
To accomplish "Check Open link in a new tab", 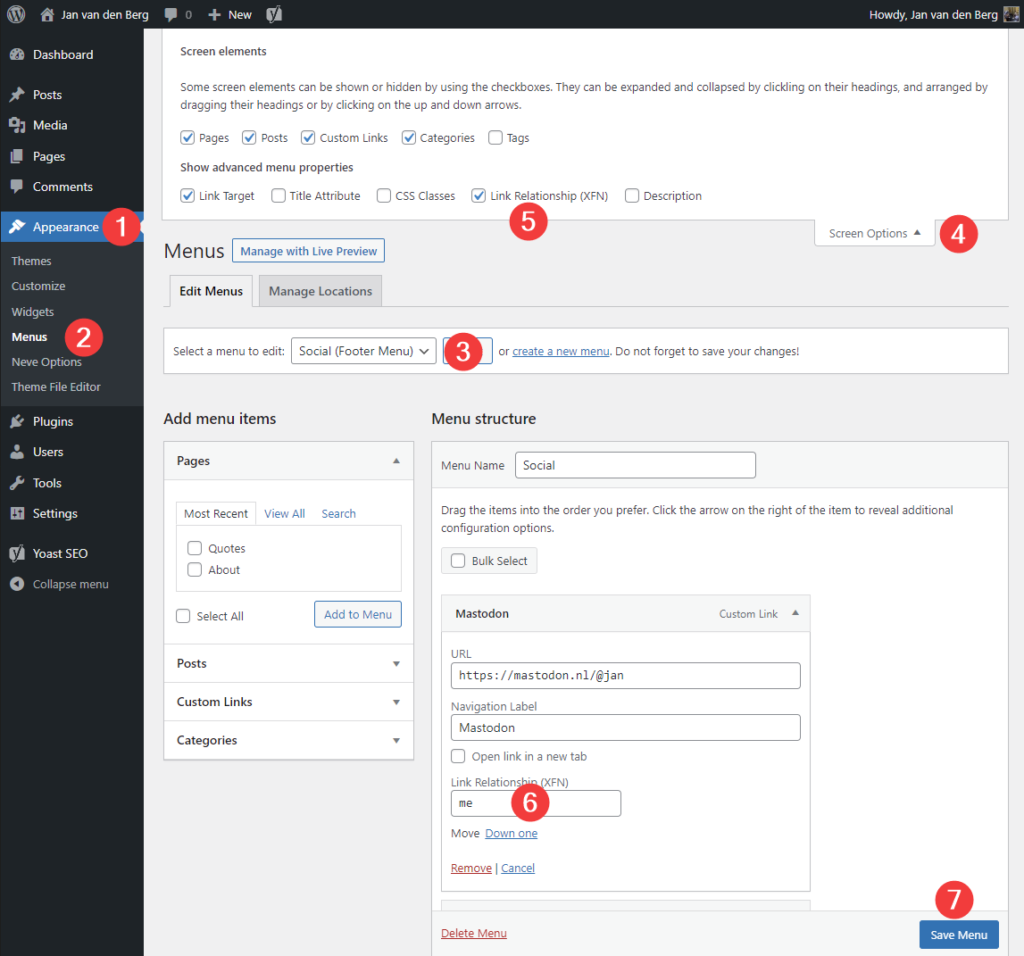I will pos(458,757).
